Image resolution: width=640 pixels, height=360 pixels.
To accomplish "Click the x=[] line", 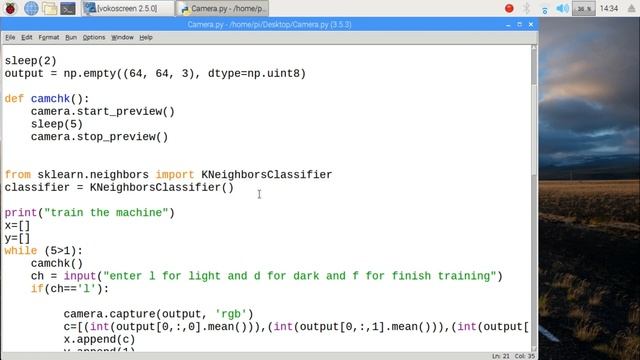I will (17, 225).
